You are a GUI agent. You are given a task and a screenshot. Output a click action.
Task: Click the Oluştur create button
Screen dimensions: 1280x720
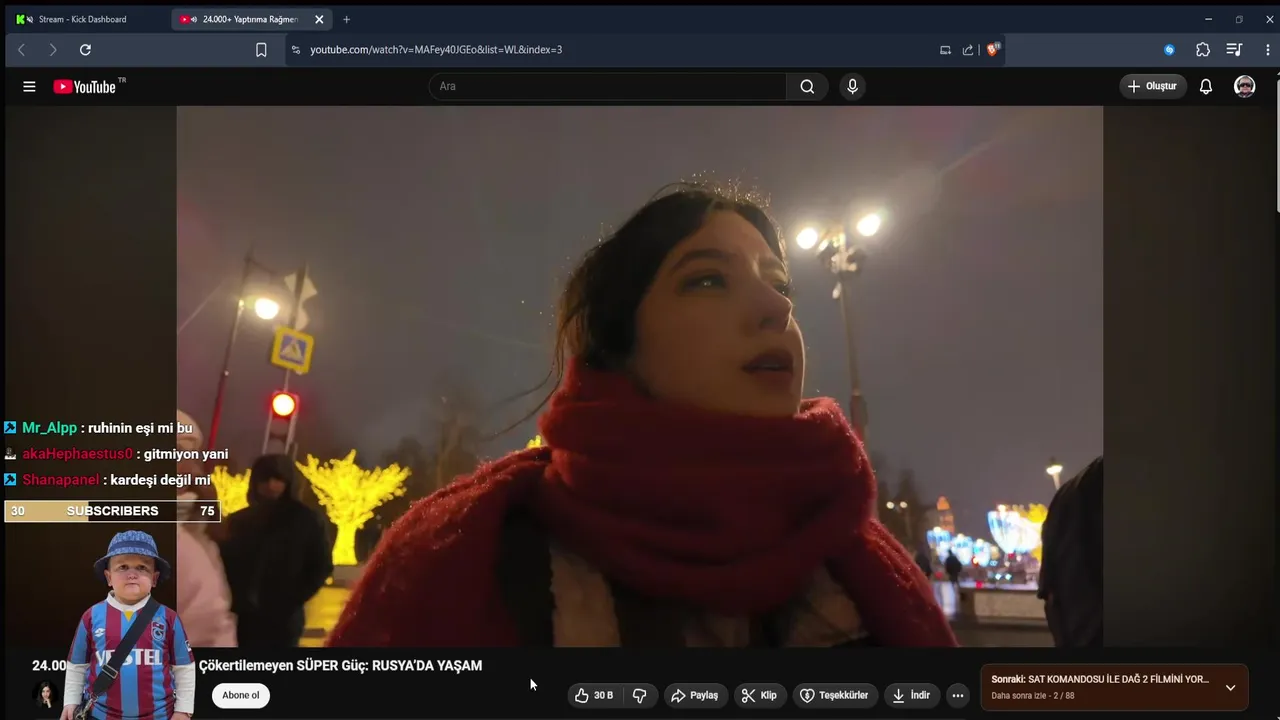(1153, 87)
